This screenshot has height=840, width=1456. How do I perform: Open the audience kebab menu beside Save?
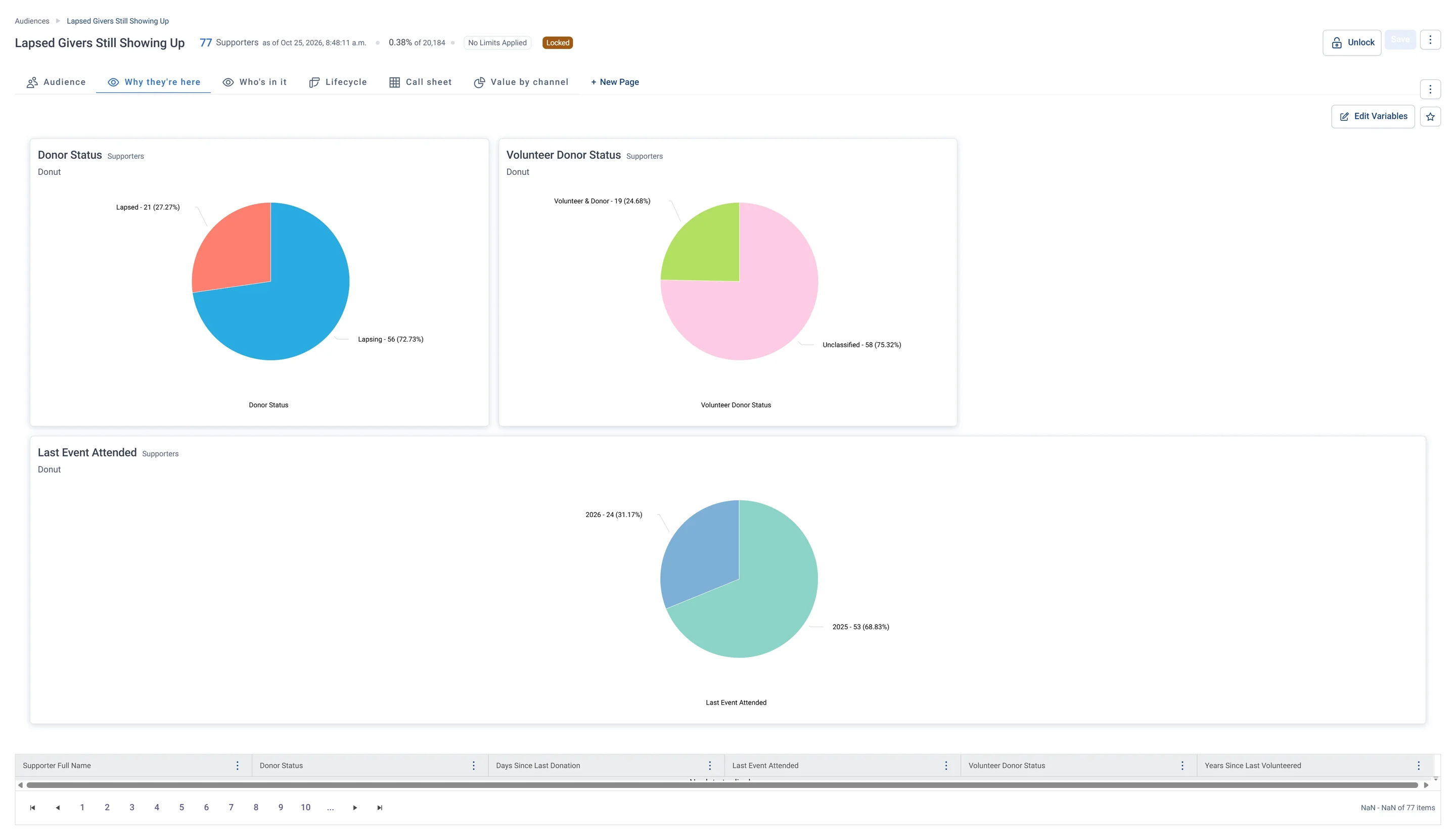1429,40
